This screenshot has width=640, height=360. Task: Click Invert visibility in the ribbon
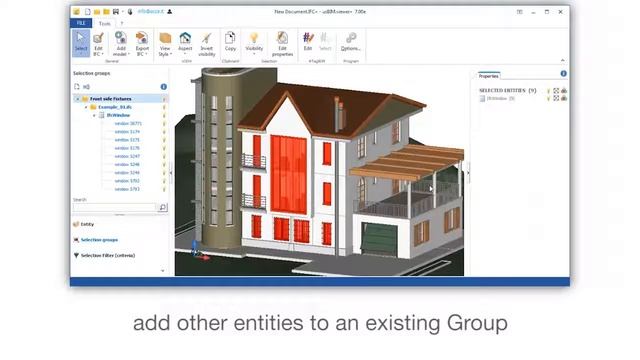(x=207, y=43)
